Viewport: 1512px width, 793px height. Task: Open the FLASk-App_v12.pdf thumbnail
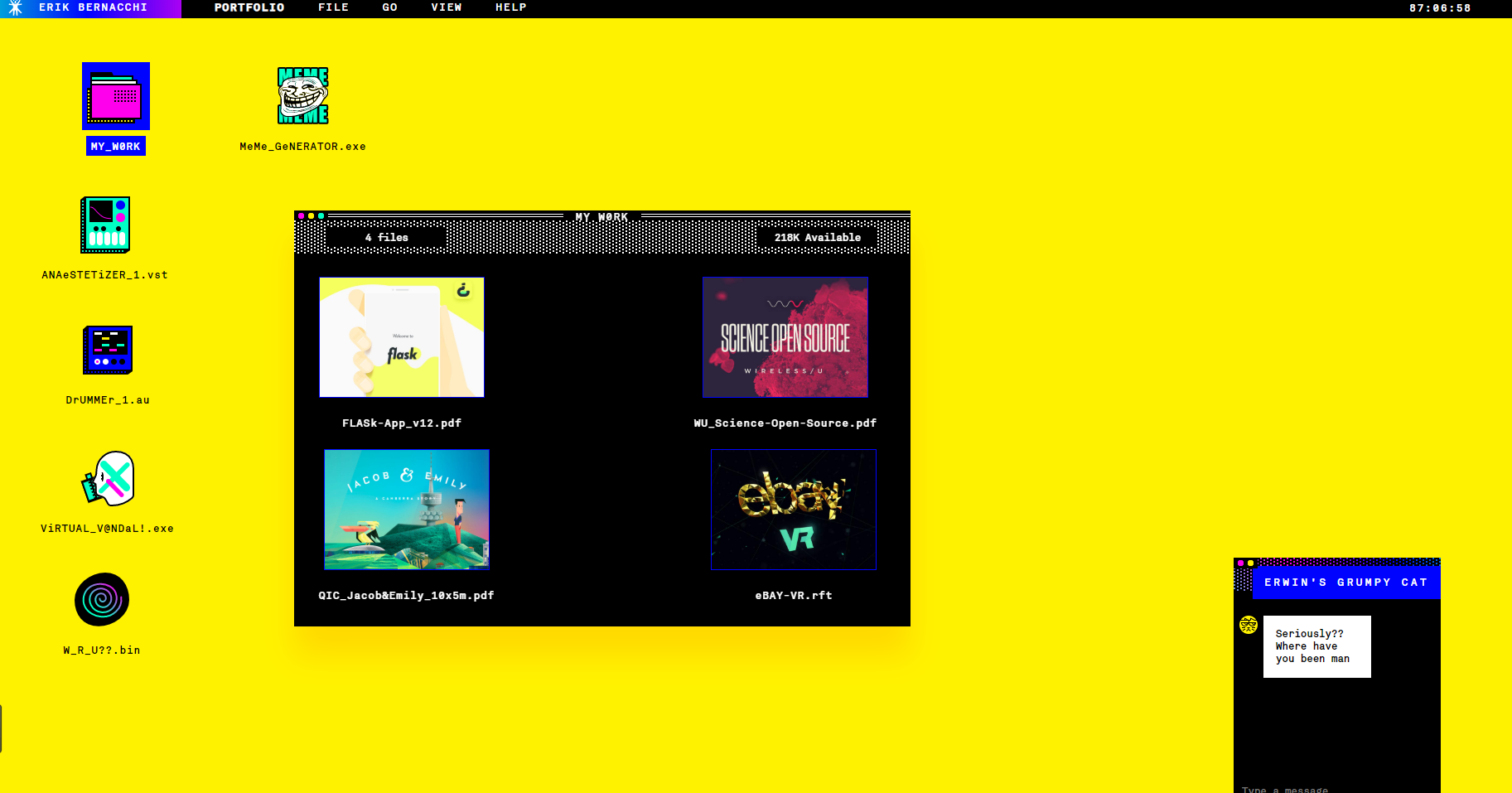pos(402,337)
